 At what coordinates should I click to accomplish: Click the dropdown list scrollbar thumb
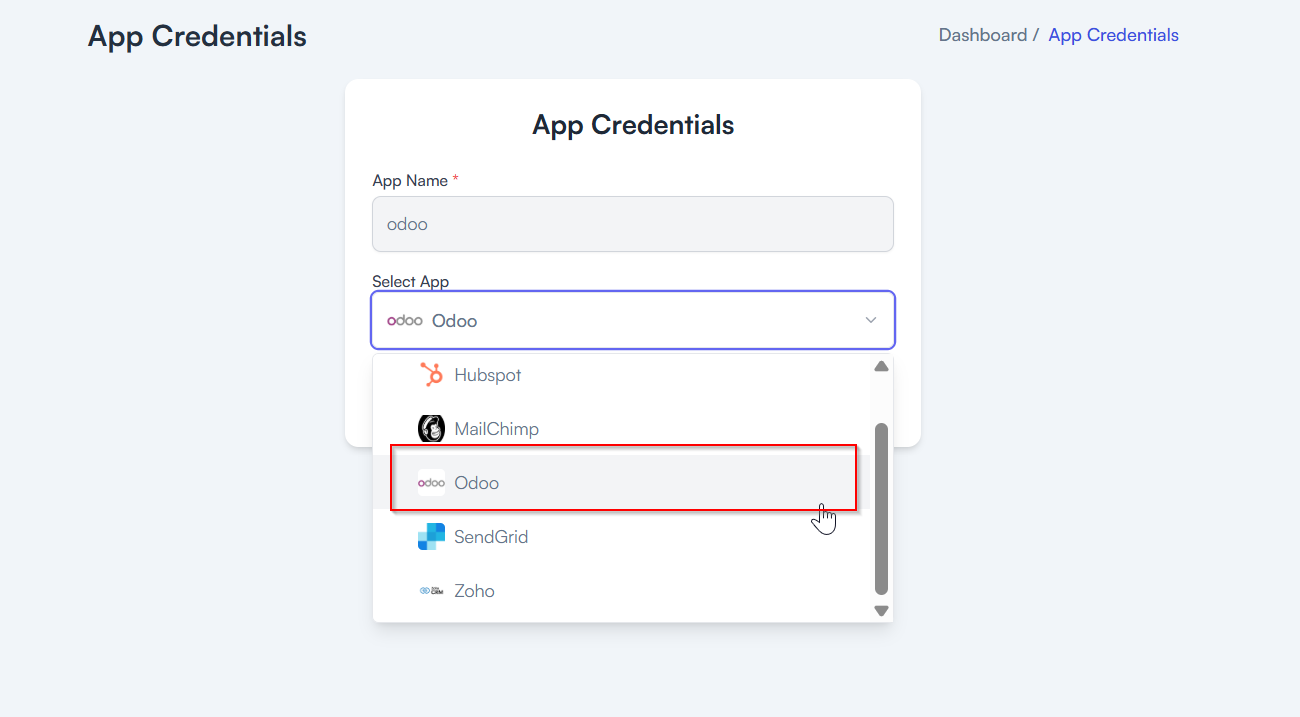click(x=881, y=509)
